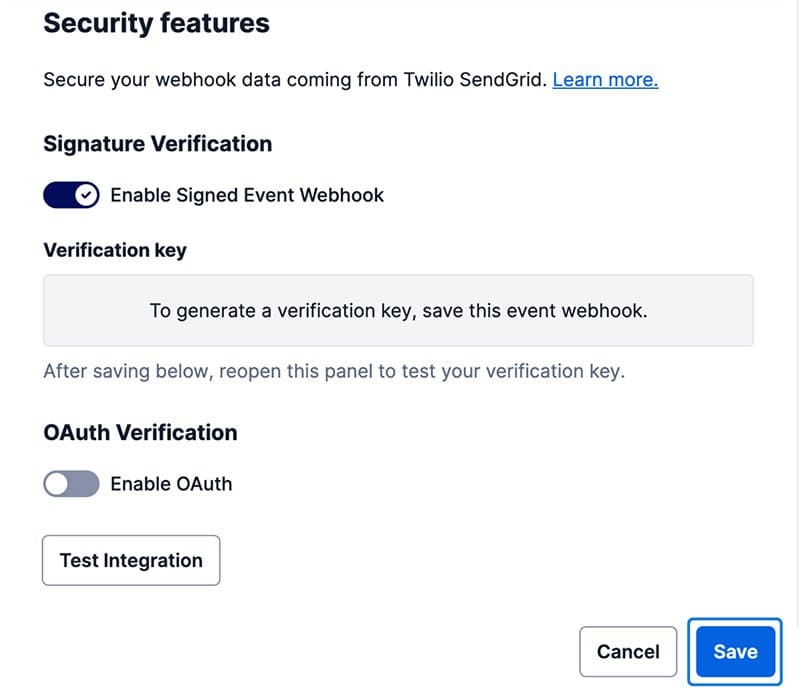The image size is (800, 699).
Task: Select the Security features heading
Action: click(x=155, y=23)
